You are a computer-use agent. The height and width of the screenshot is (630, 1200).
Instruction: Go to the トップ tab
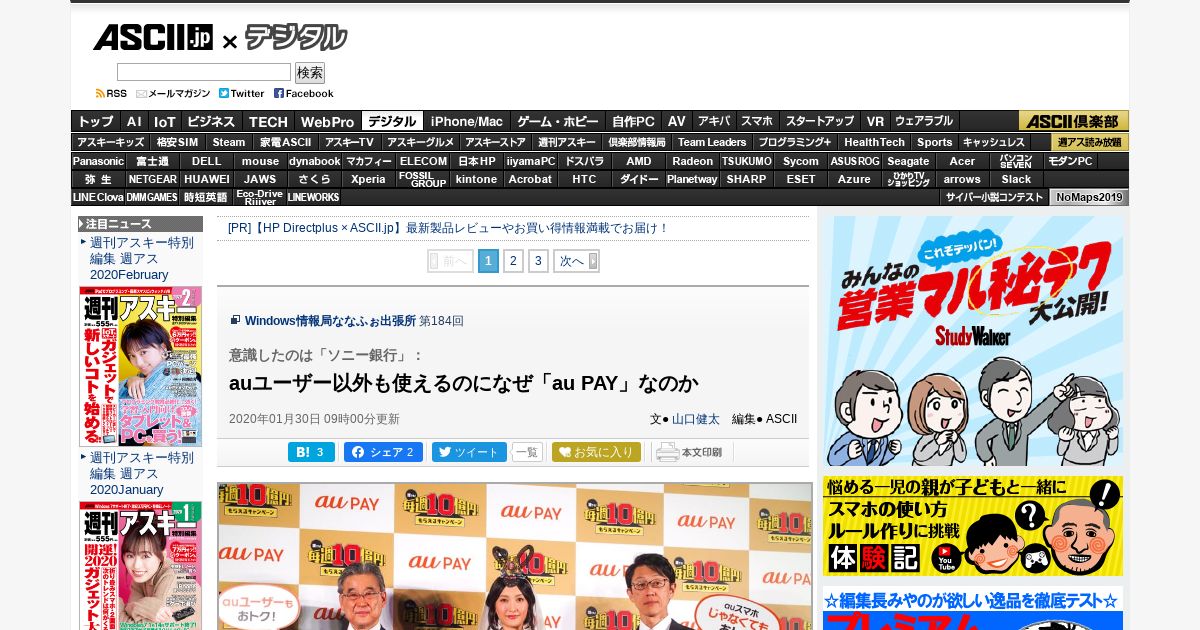point(96,121)
